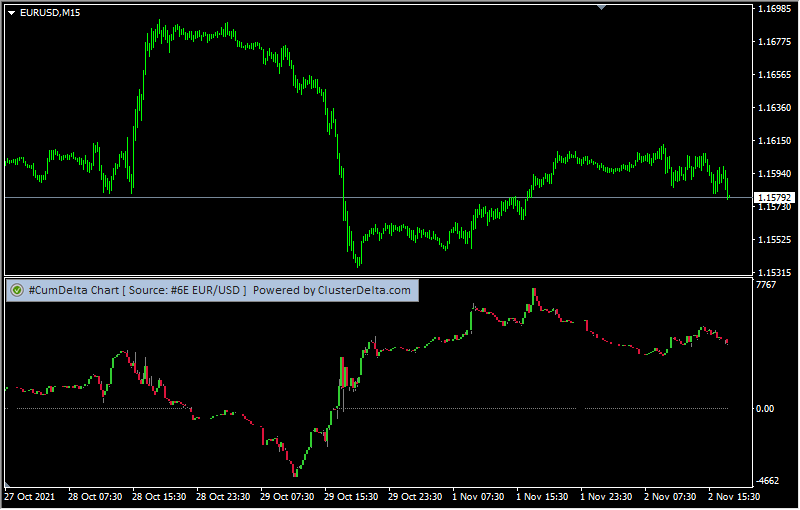Click the dropdown arrow beside EURUSD,M15
Viewport: 800px width, 510px height.
pos(11,12)
